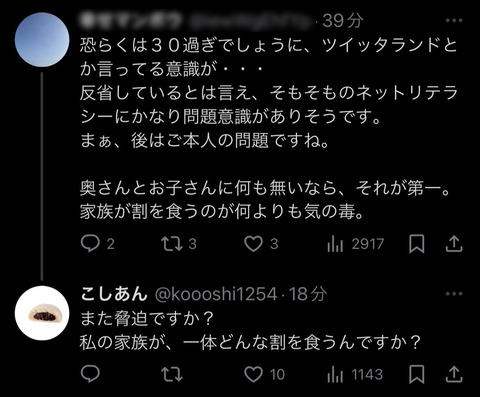
Task: Reply to こしあん's tweet
Action: point(90,374)
